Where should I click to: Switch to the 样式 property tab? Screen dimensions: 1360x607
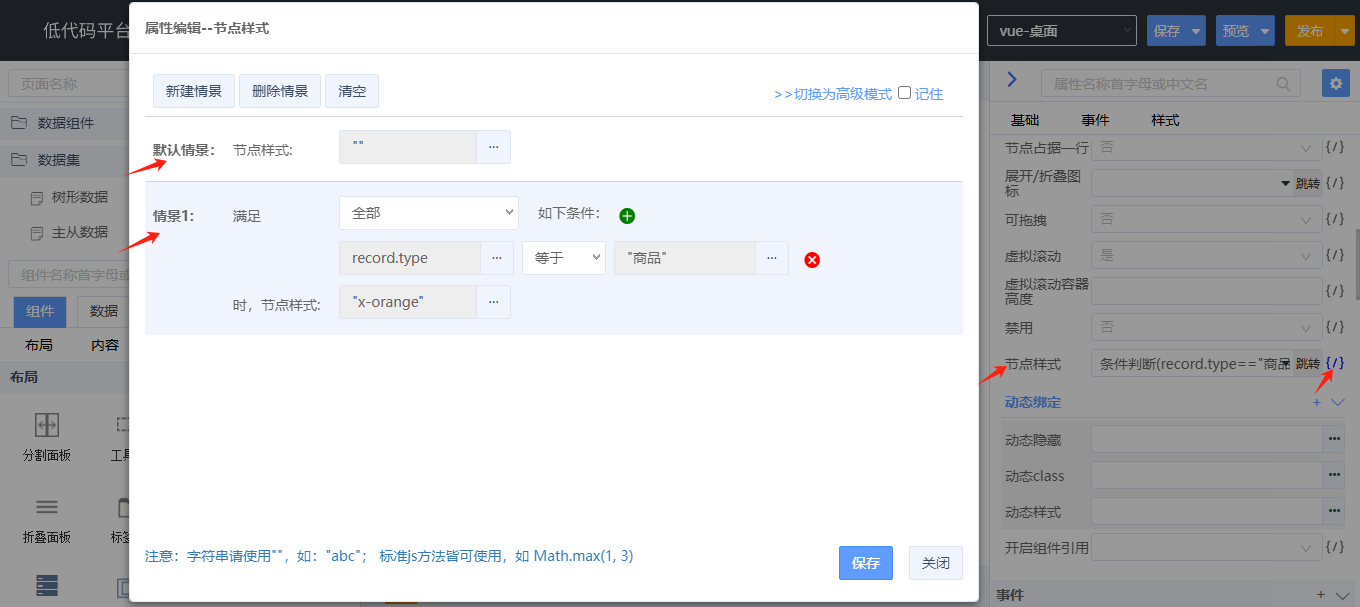(1165, 120)
